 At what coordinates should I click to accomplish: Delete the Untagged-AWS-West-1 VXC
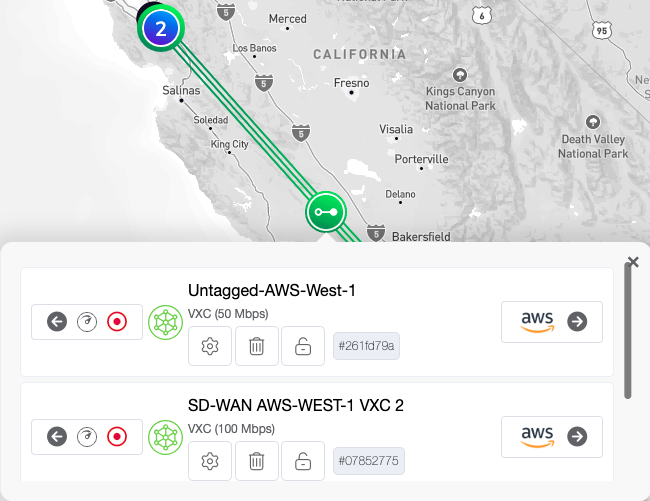coord(257,347)
